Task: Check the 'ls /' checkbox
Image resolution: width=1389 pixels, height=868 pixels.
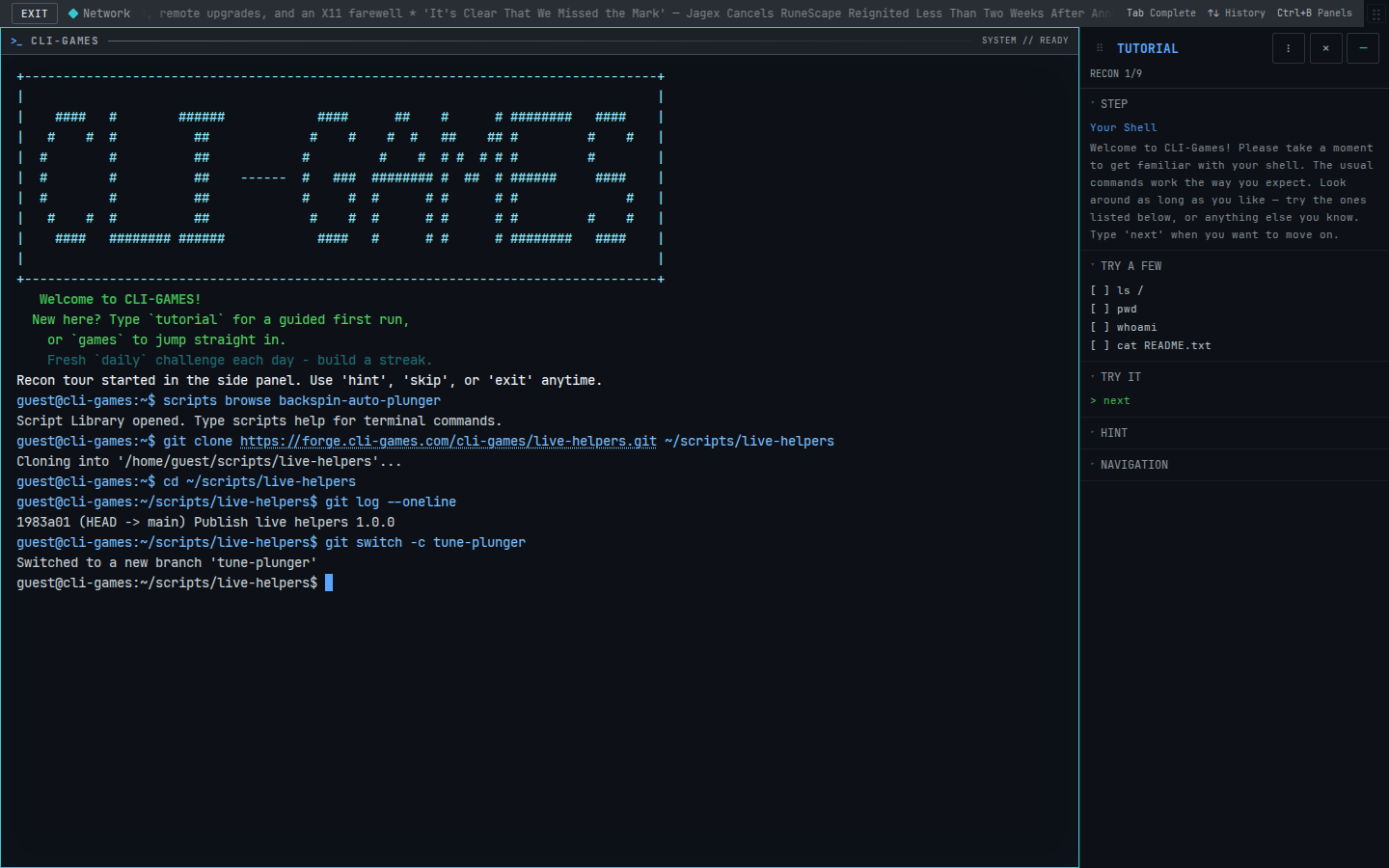Action: tap(1100, 290)
